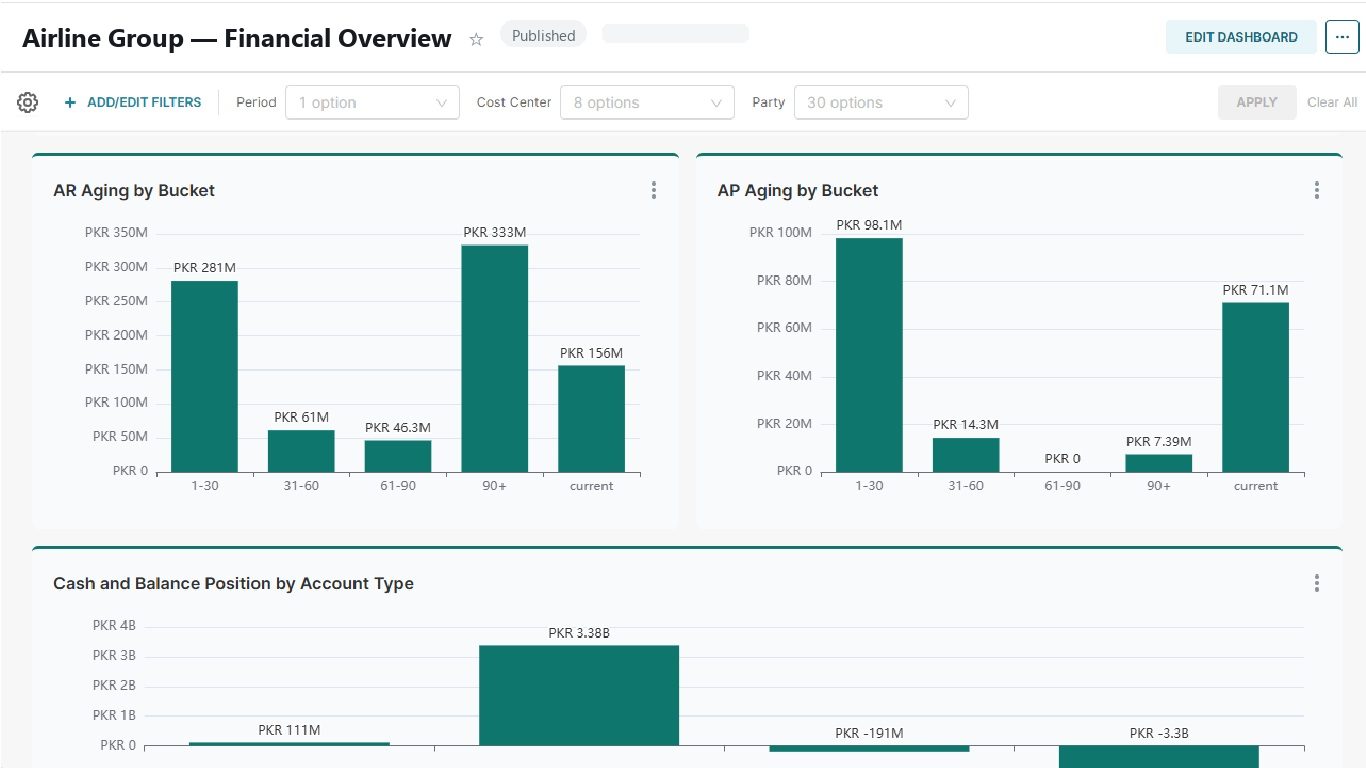Image resolution: width=1366 pixels, height=768 pixels.
Task: Click the PKR 7.39M label in AP Aging
Action: [1158, 441]
